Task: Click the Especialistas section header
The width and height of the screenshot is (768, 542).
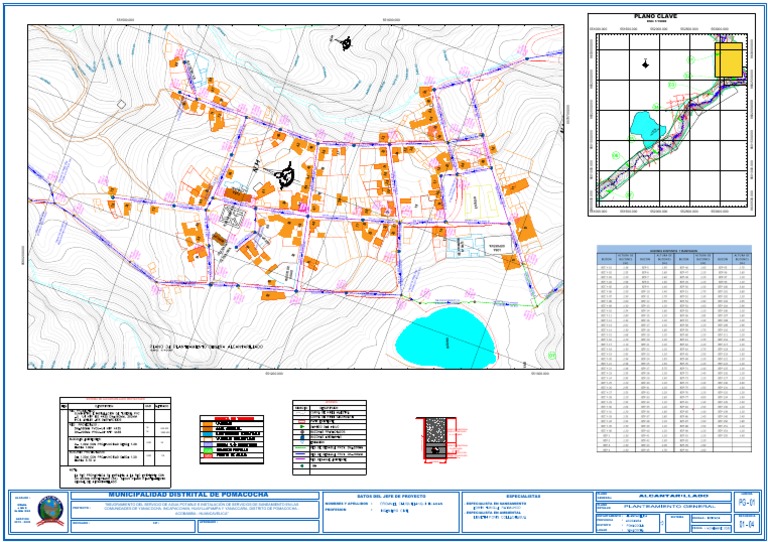Action: (x=524, y=495)
